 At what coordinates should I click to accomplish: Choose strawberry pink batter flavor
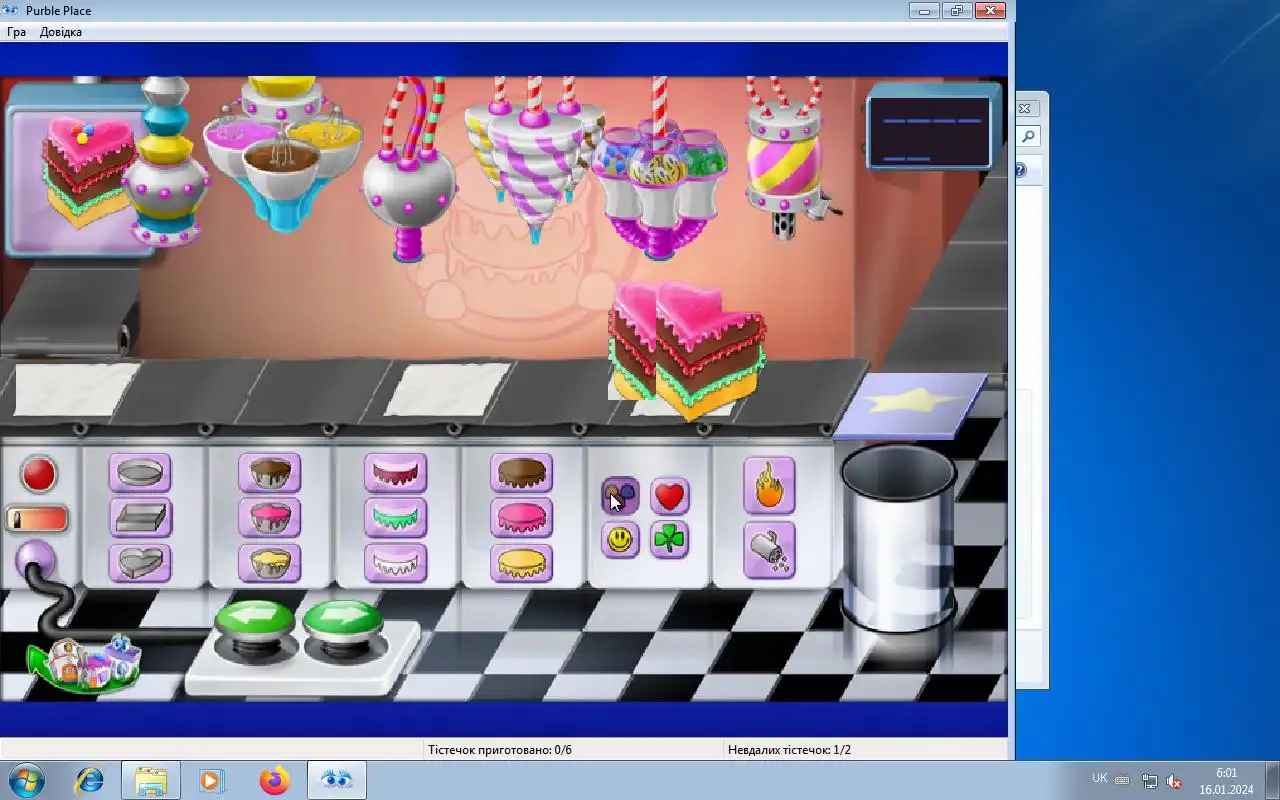[x=270, y=517]
